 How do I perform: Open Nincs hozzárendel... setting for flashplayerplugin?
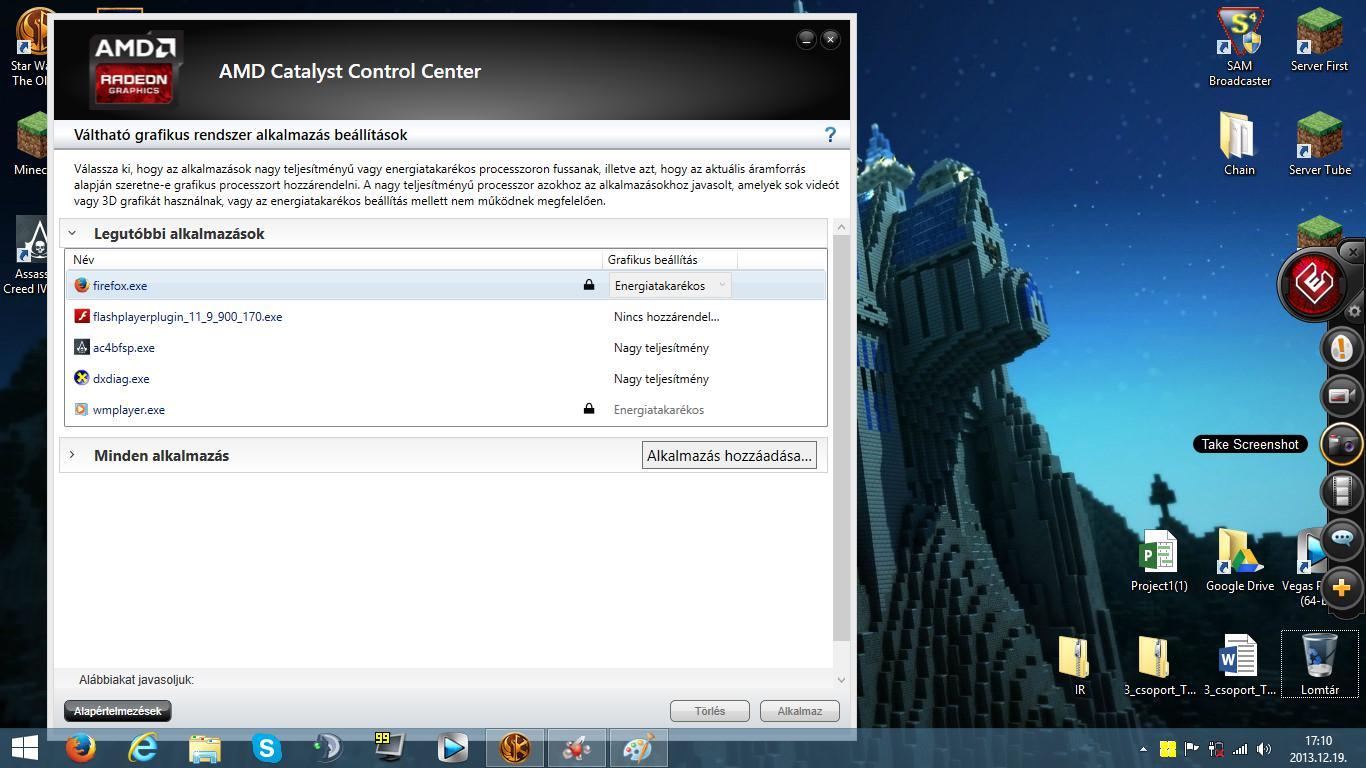(666, 316)
